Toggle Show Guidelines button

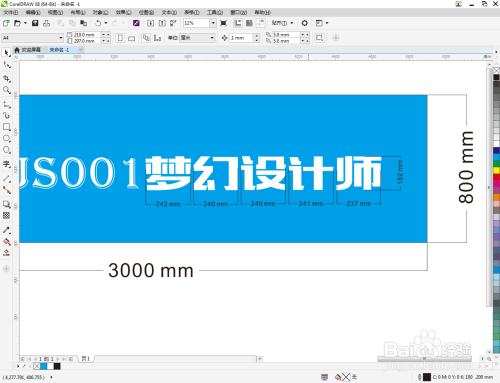[x=261, y=23]
